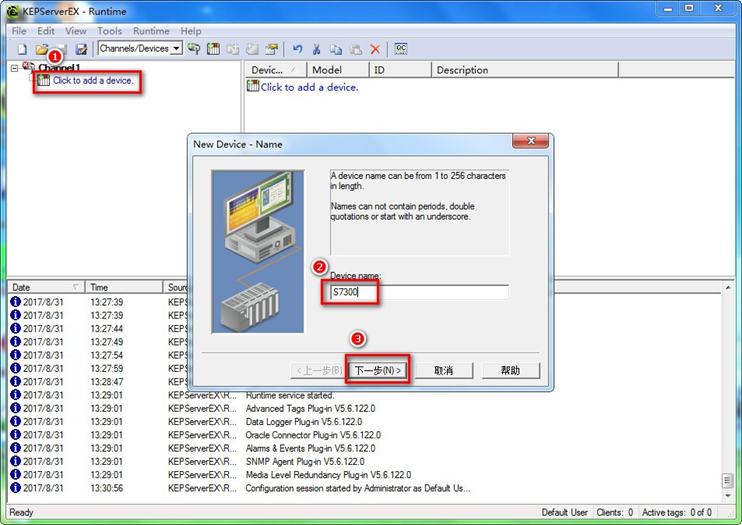Screen dimensions: 742x525
Task: Click the Save As disk icon
Action: pyautogui.click(x=81, y=49)
